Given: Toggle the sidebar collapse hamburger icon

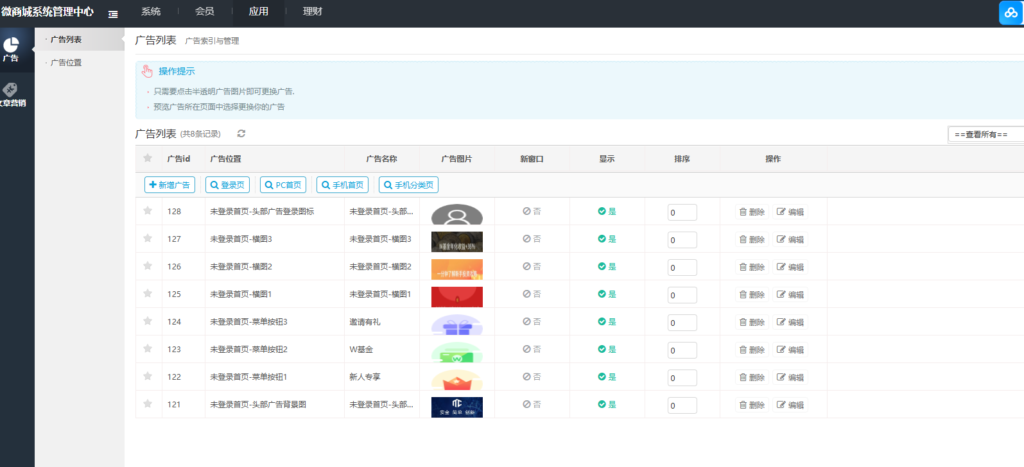Looking at the screenshot, I should (x=113, y=14).
